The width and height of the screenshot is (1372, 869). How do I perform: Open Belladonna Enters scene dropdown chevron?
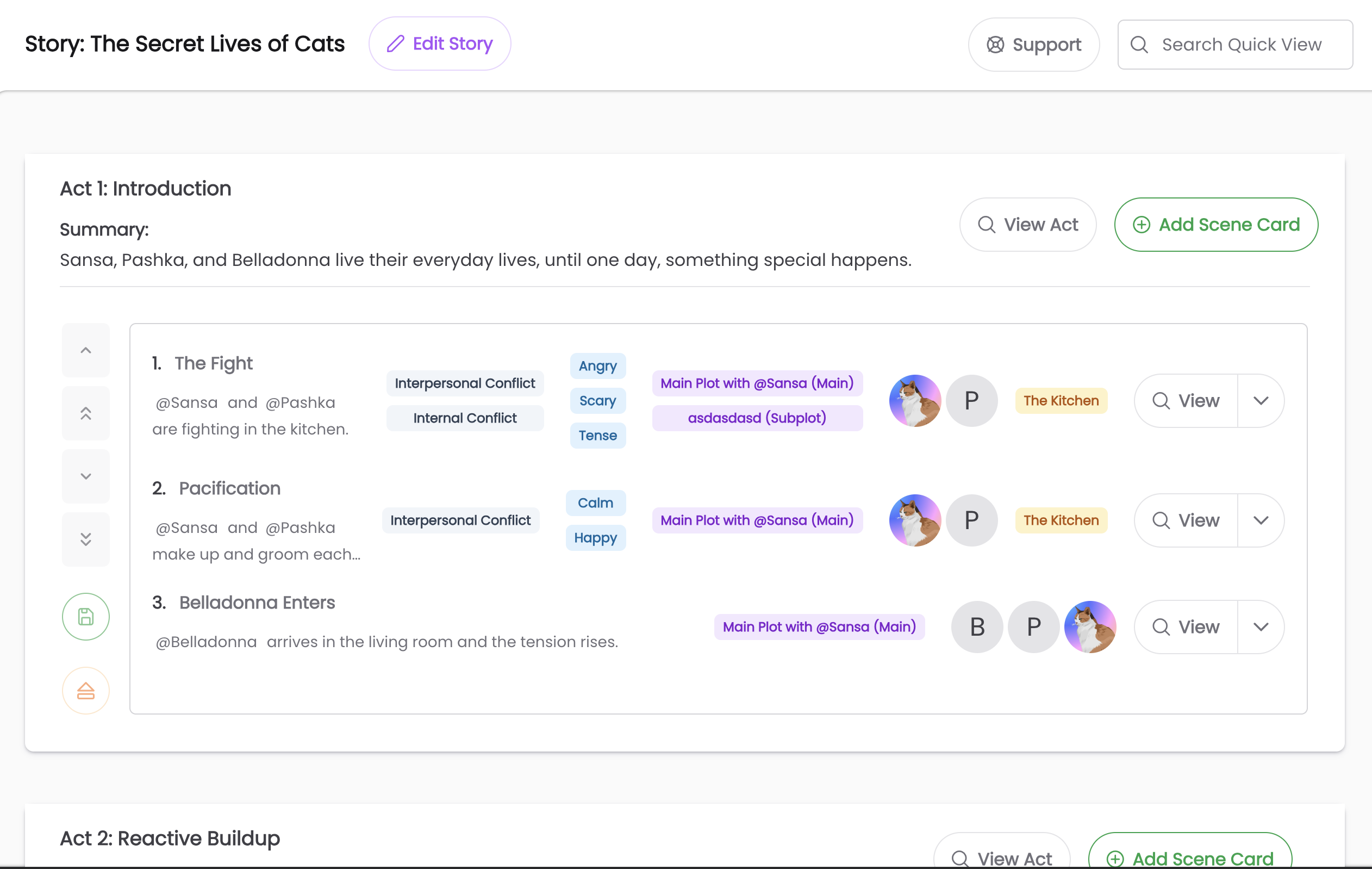[1261, 627]
